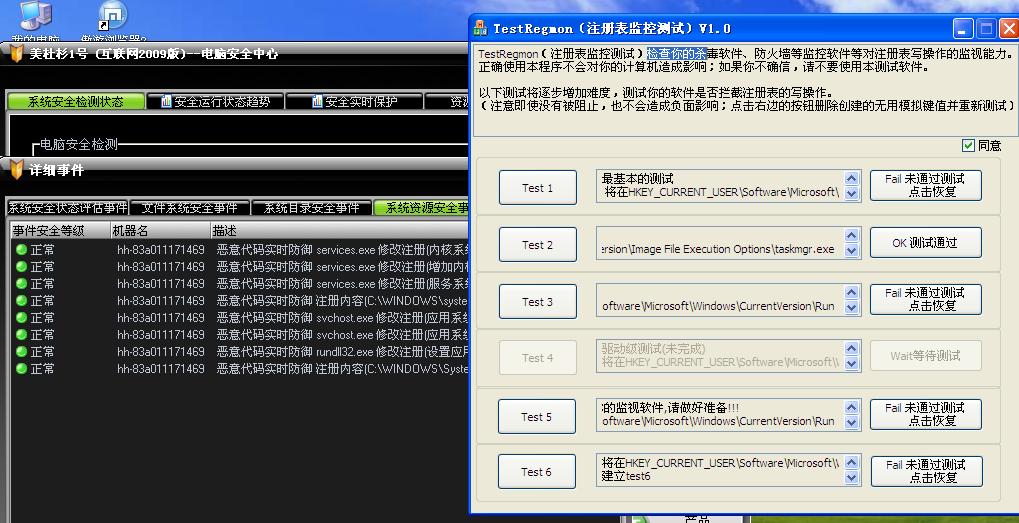Screen dimensions: 1019x523
Task: Click the chart icon on 安全运行状态趋势 tab
Action: (166, 101)
